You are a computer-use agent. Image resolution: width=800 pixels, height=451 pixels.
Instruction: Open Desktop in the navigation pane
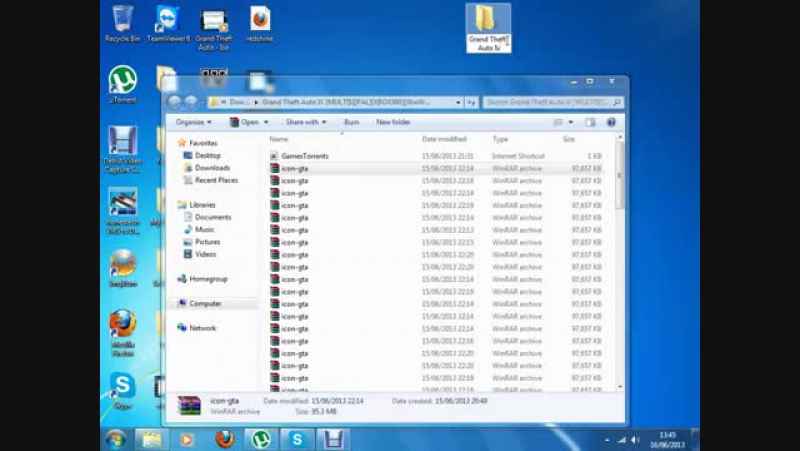point(202,156)
